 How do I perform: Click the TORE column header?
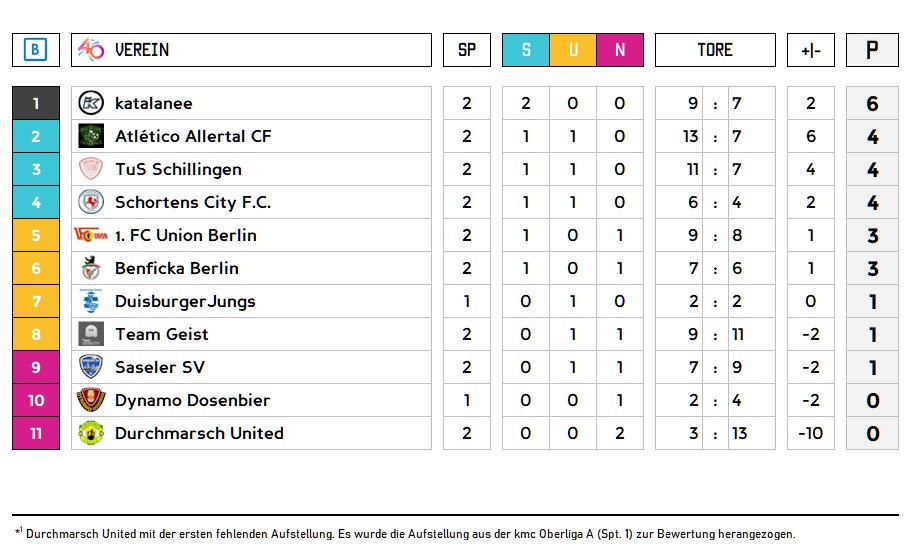click(x=715, y=50)
